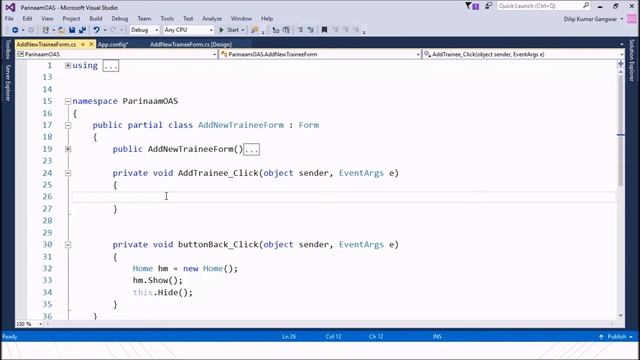Open the Build menu
Screen dimensions: 640x360
tap(96, 19)
